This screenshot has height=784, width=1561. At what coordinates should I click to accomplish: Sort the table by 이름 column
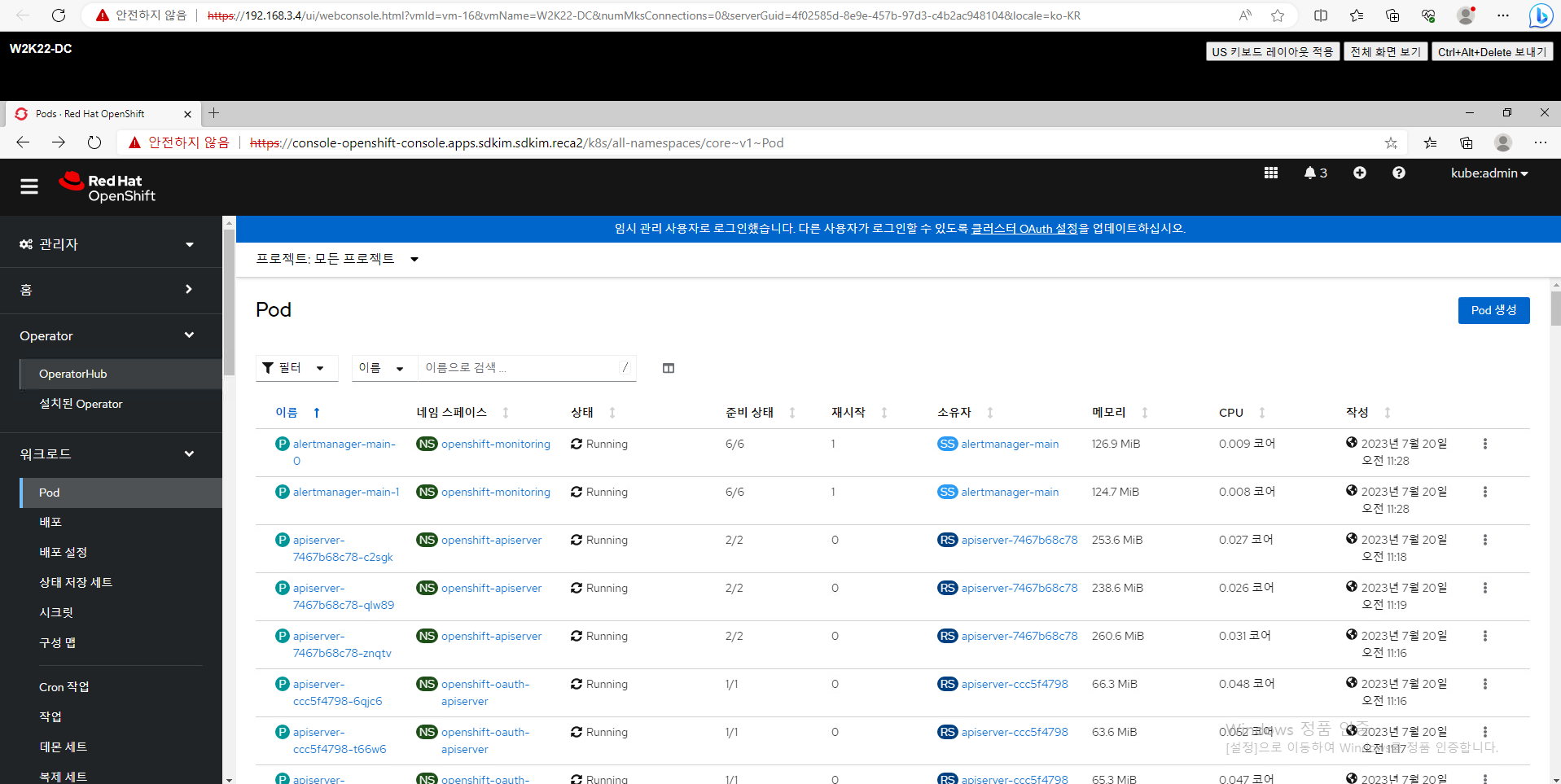(x=298, y=413)
